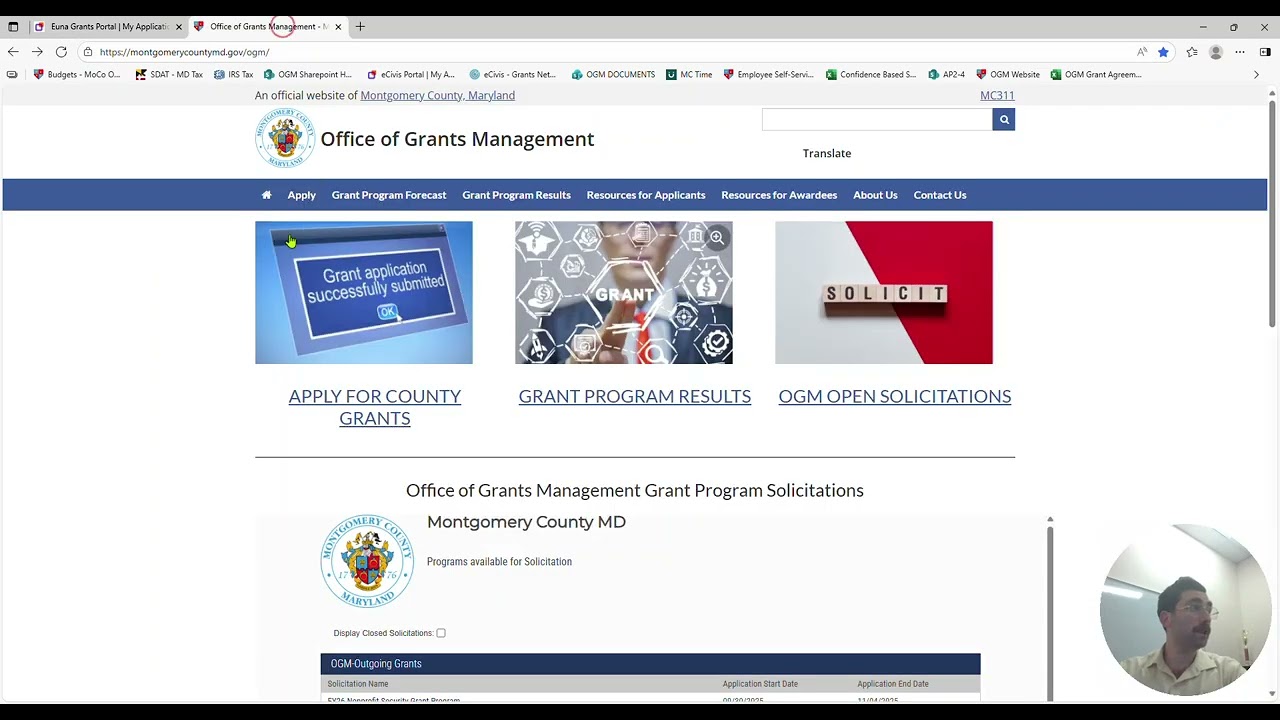
Task: Go back to the previous page
Action: pos(13,52)
